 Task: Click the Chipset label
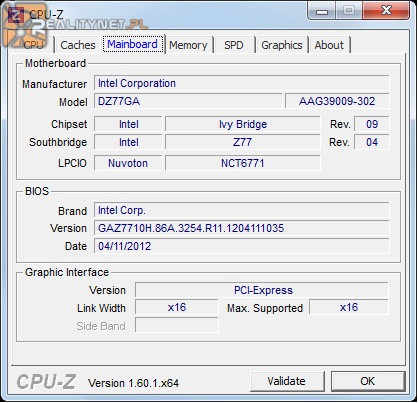69,124
